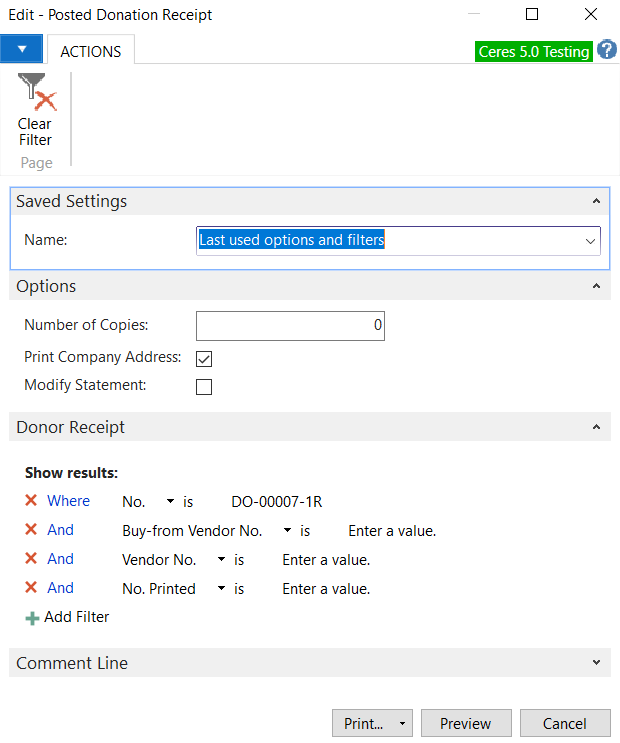Click the Cancel button

coord(565,724)
